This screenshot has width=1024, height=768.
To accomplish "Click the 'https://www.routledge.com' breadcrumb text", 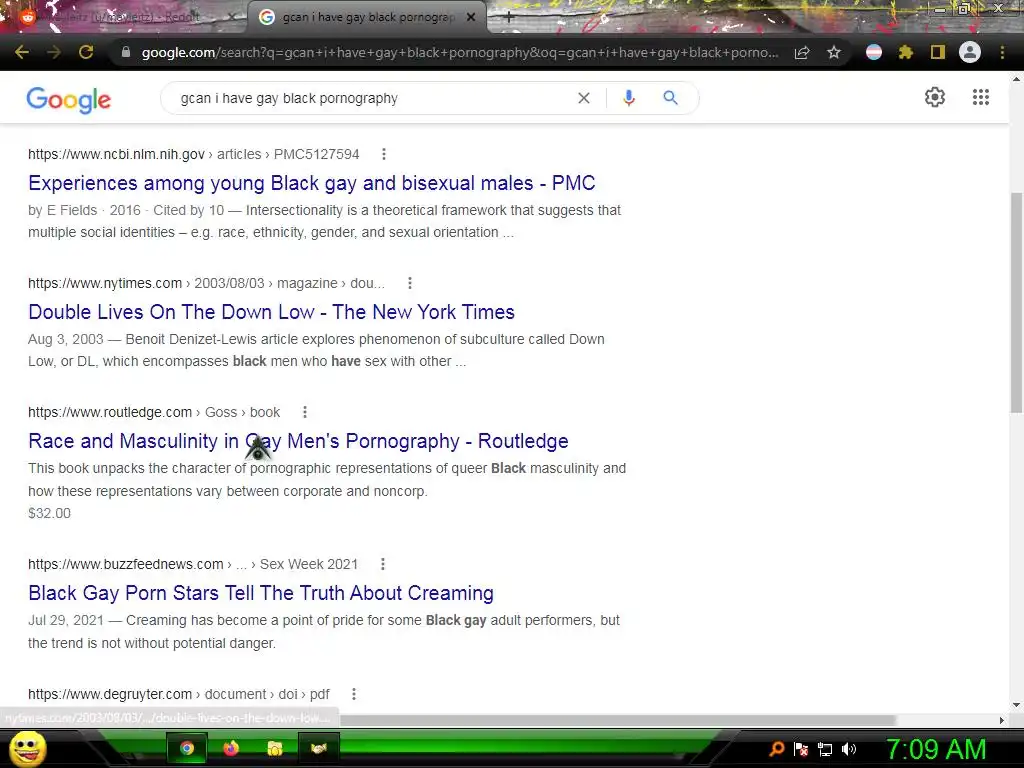I will click(x=110, y=412).
